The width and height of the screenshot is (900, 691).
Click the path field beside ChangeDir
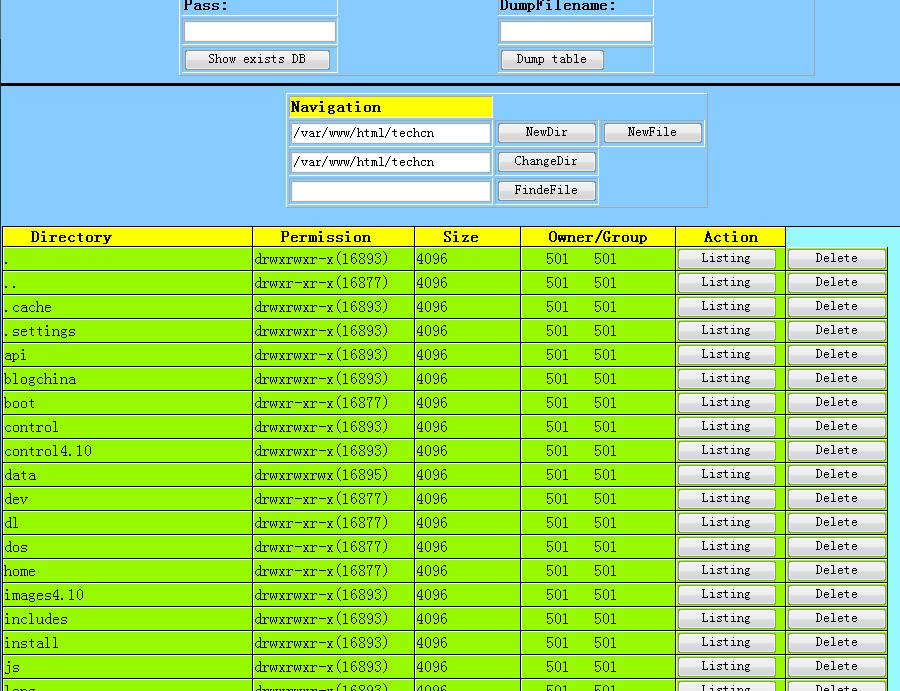click(391, 162)
